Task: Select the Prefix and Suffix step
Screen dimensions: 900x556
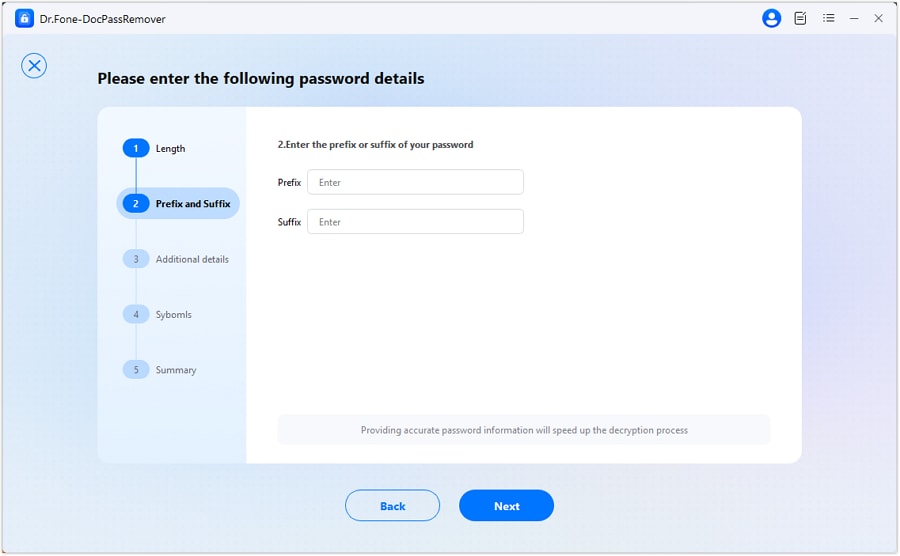Action: pyautogui.click(x=192, y=204)
